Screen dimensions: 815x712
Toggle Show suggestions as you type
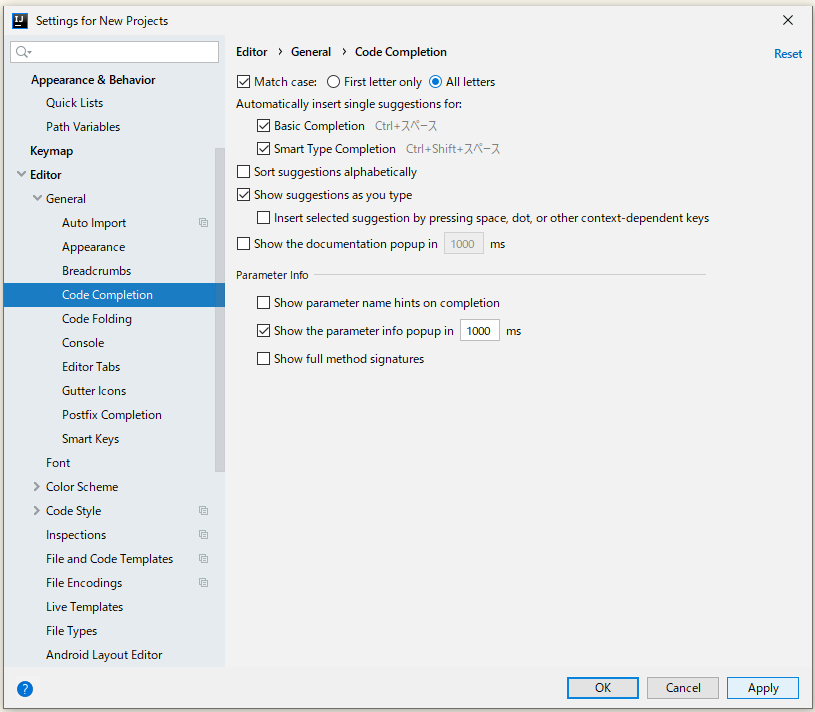click(x=243, y=195)
